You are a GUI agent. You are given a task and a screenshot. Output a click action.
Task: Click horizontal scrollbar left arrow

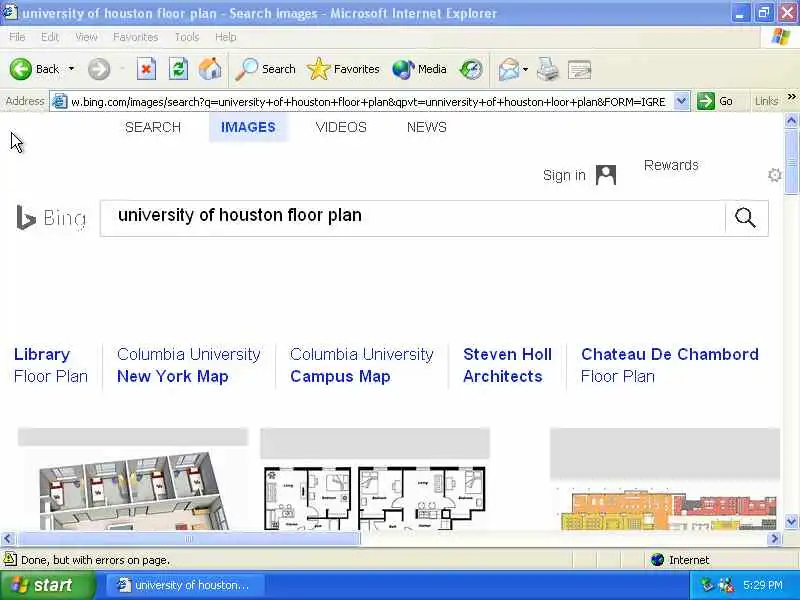(x=8, y=538)
